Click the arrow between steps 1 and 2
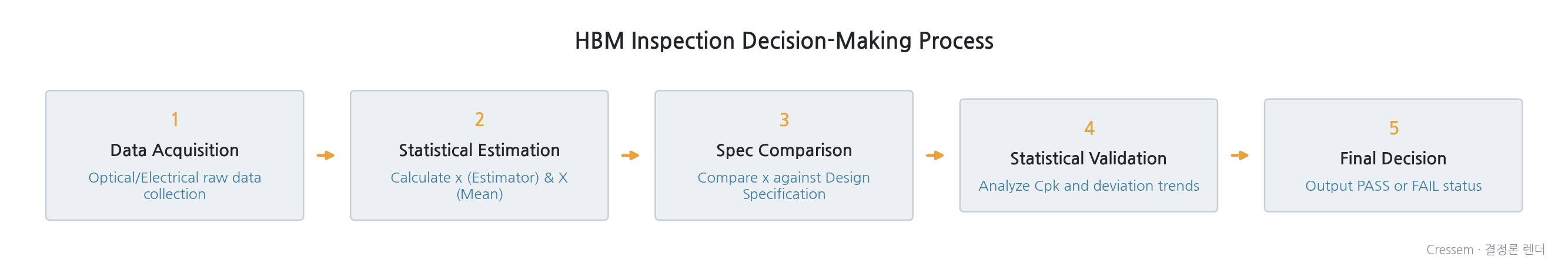Screen dimensions: 1568x280 point(326,156)
